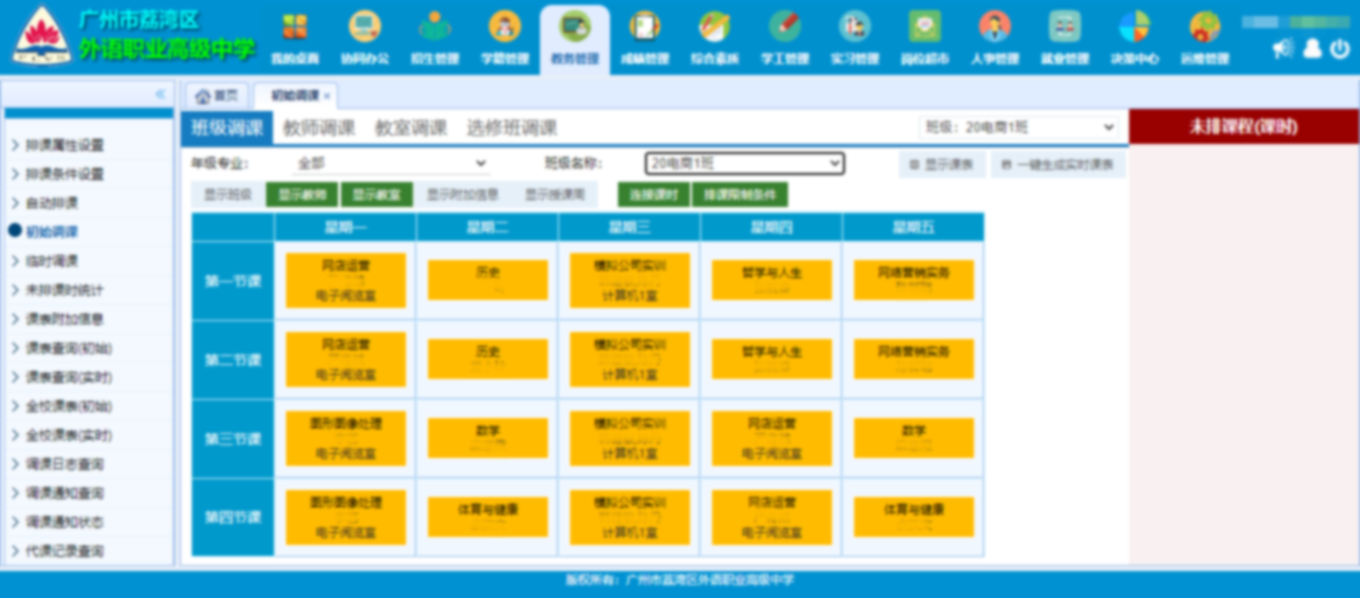The image size is (1360, 598).
Task: Expand 未排课时统计 in sidebar
Action: (x=65, y=290)
